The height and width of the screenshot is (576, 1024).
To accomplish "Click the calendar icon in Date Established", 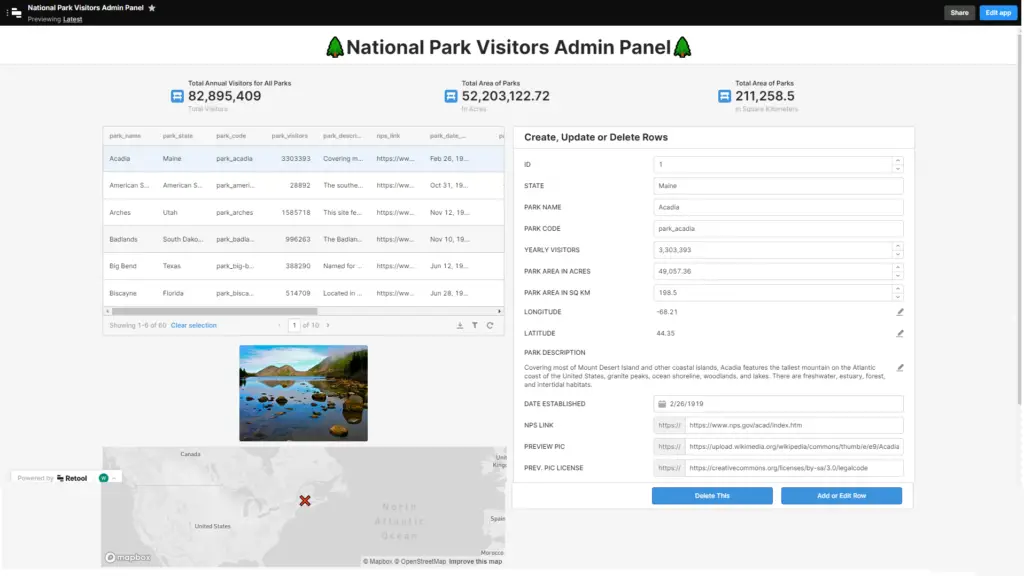I will pos(662,404).
